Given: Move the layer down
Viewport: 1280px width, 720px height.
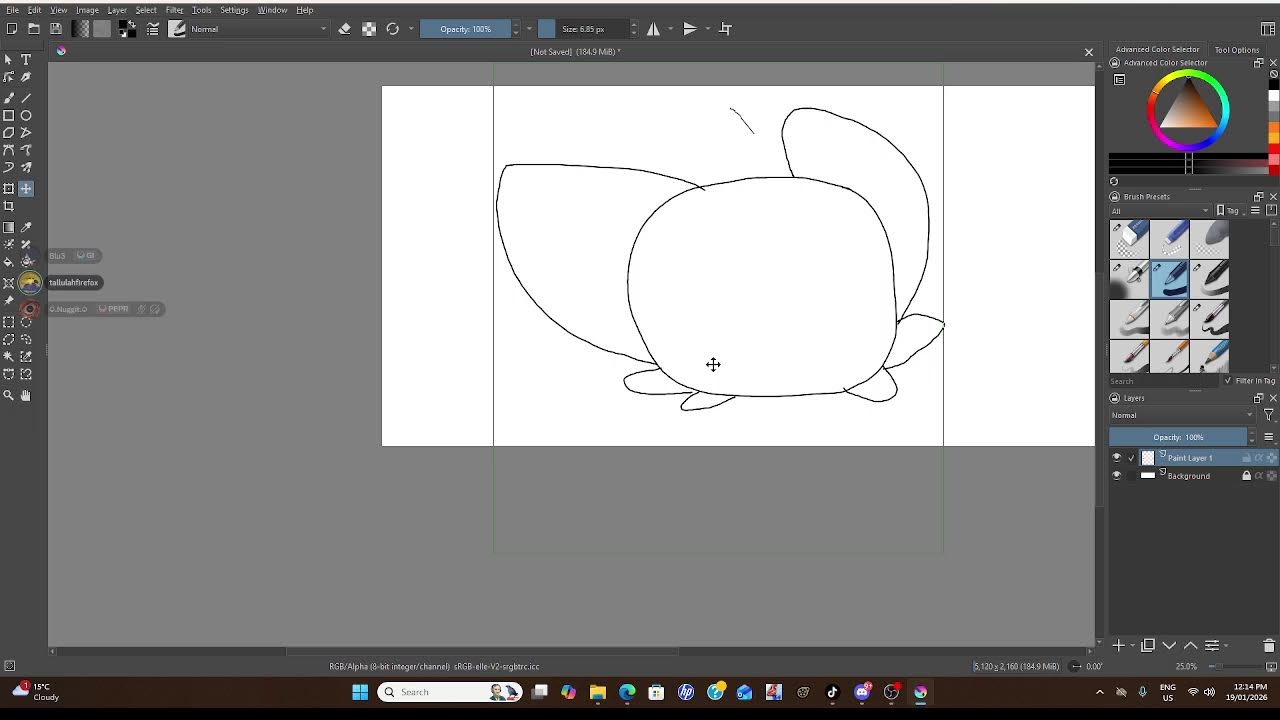Looking at the screenshot, I should [1169, 646].
